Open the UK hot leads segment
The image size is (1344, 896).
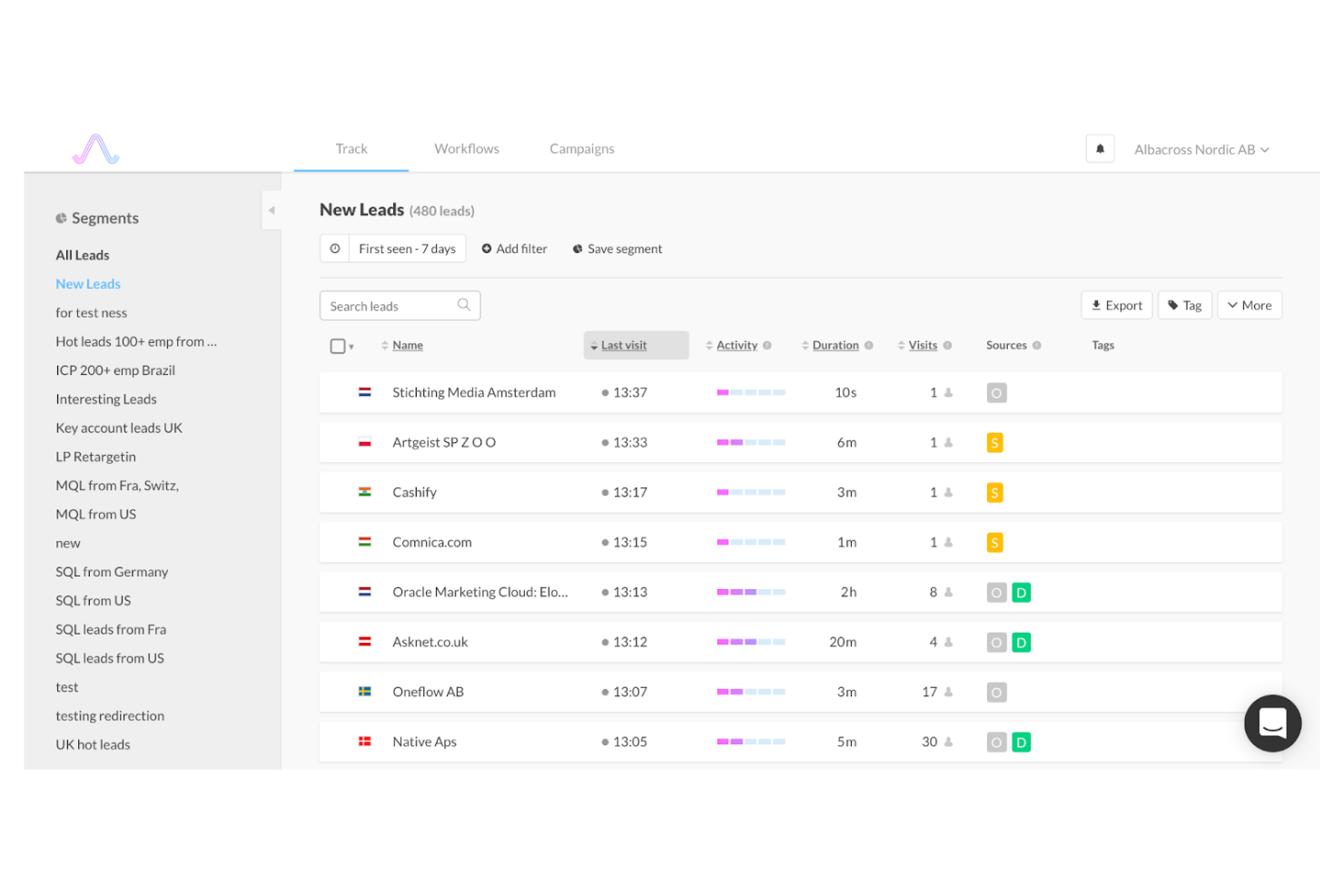(x=93, y=744)
